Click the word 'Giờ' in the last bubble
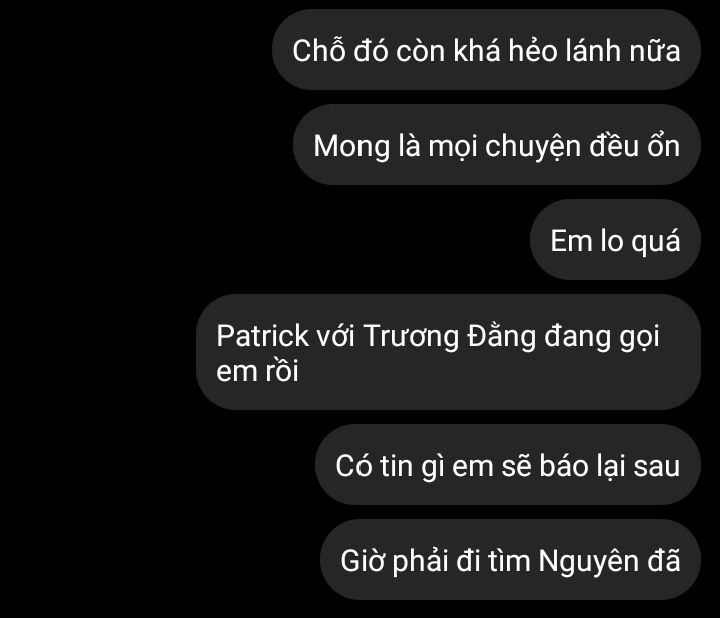The image size is (720, 618). click(362, 560)
